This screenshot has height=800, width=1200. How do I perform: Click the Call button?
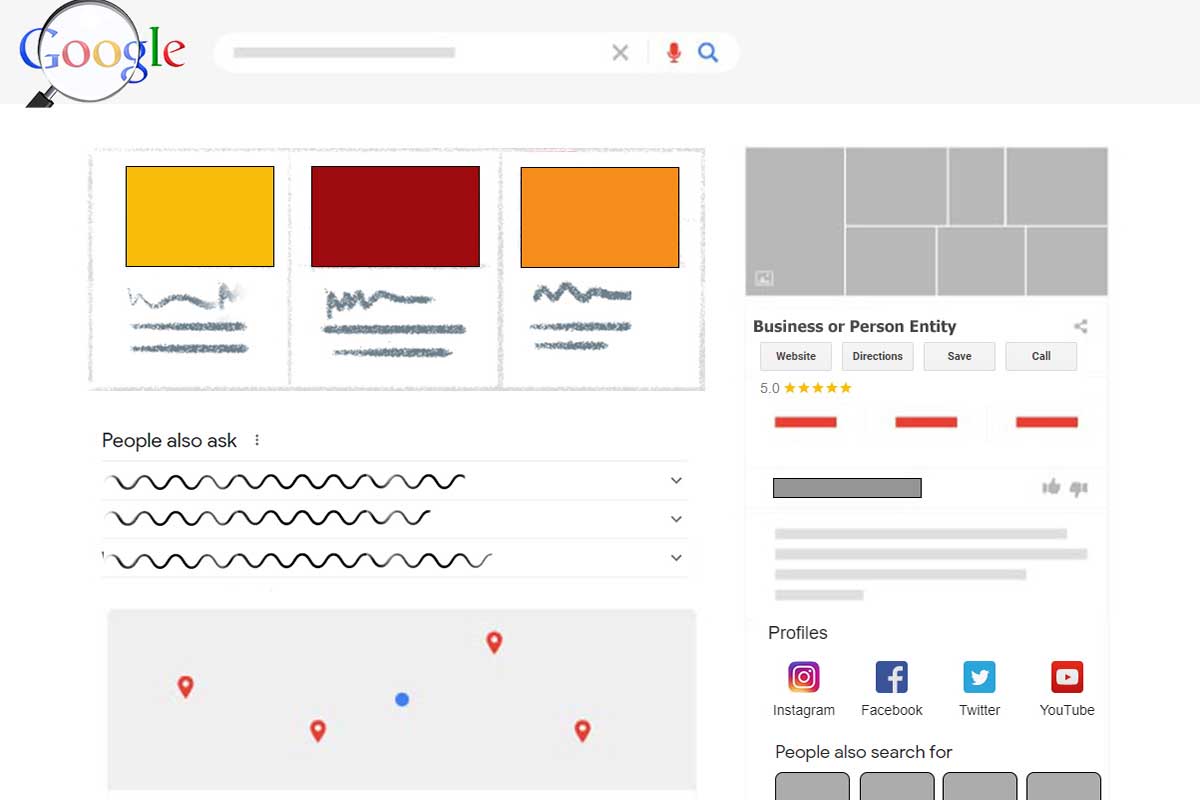(x=1041, y=356)
